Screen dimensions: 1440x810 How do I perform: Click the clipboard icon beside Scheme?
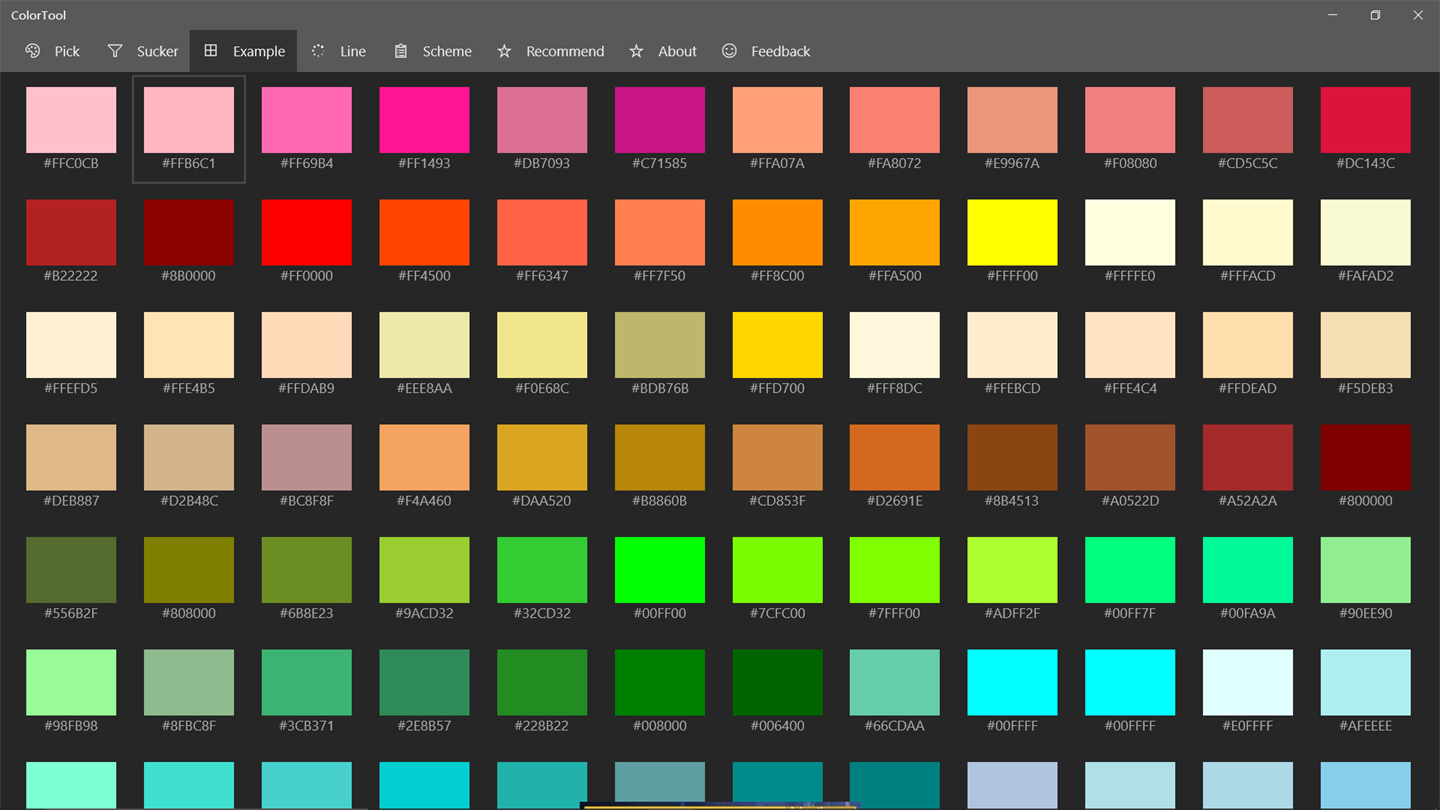tap(400, 51)
